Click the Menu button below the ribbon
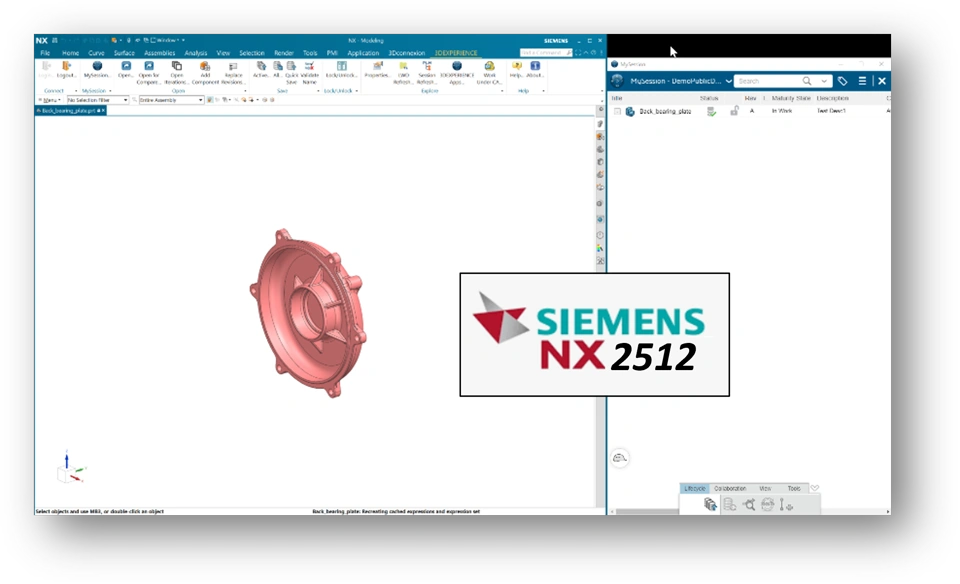Image resolution: width=960 pixels, height=584 pixels. [x=50, y=100]
